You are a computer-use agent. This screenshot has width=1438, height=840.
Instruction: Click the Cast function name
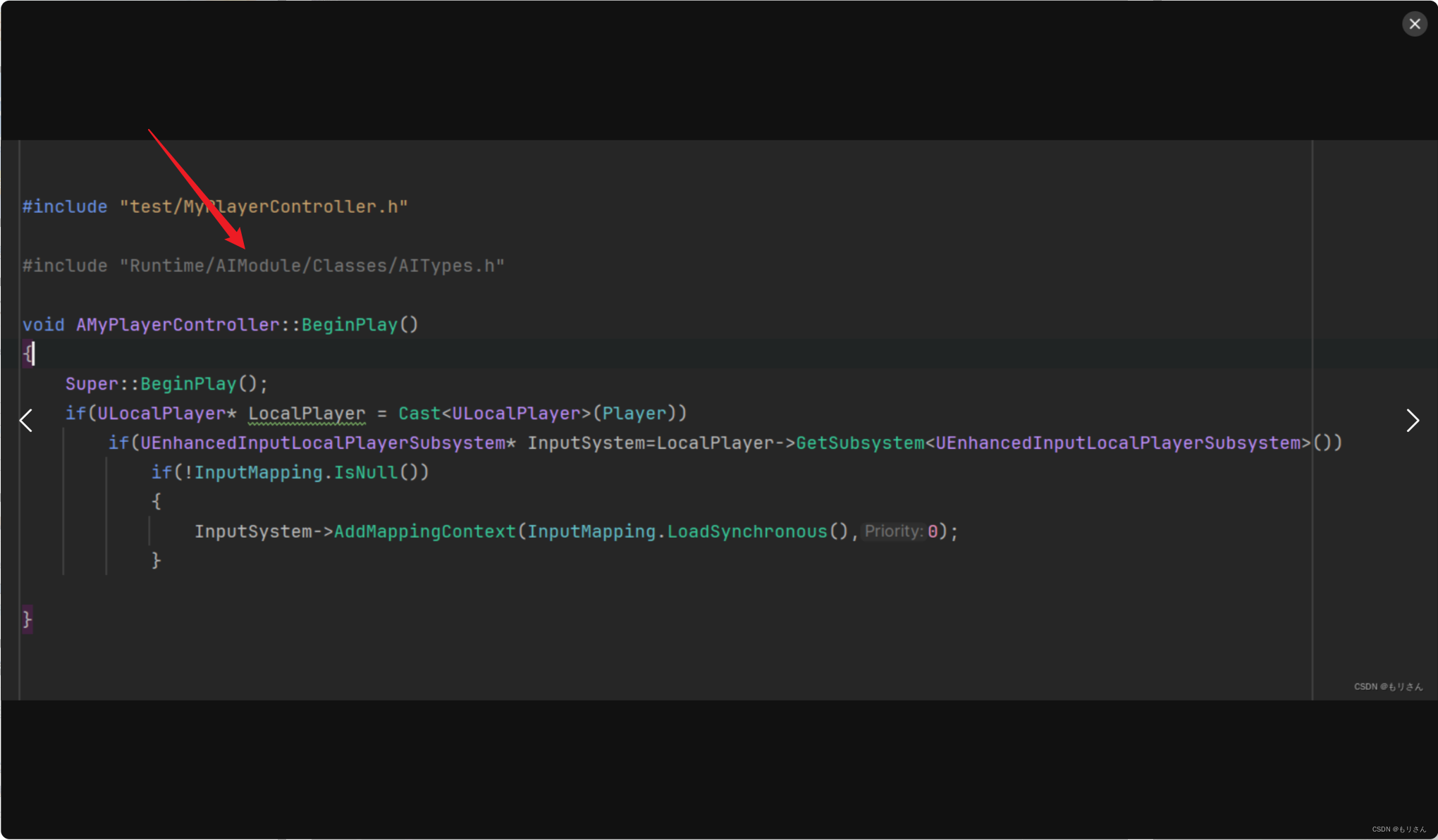coord(419,414)
